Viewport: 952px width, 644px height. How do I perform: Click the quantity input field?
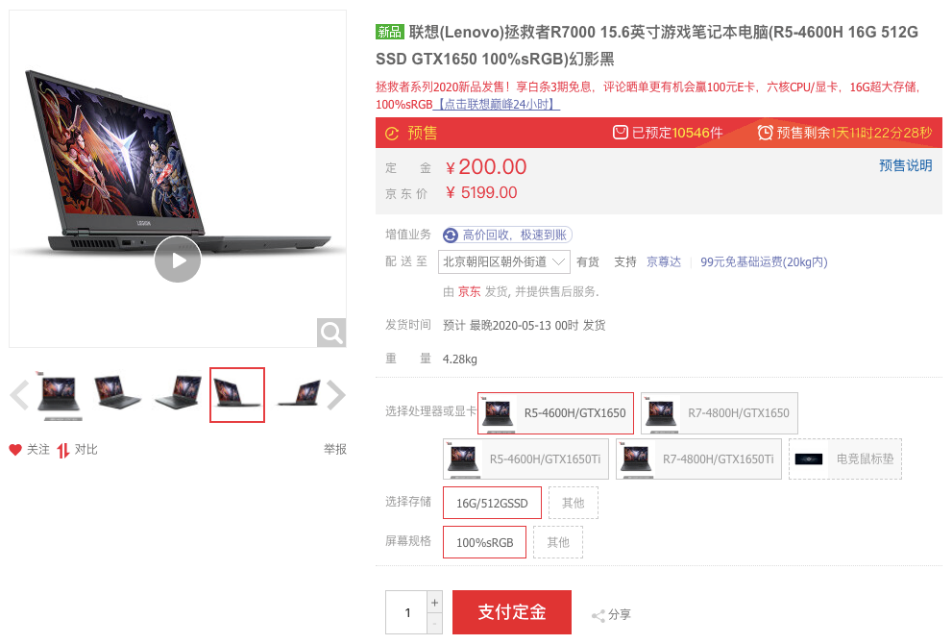(407, 612)
